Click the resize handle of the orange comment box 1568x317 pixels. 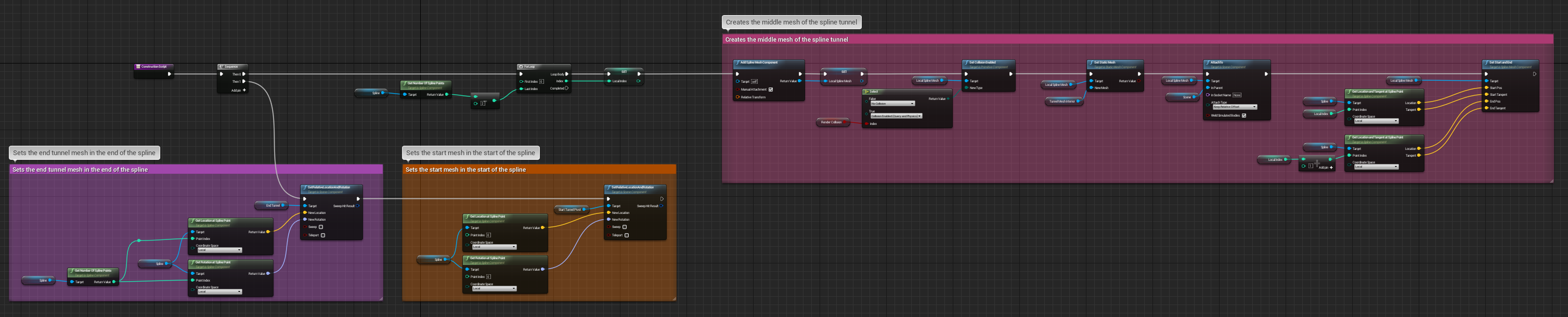[x=674, y=299]
